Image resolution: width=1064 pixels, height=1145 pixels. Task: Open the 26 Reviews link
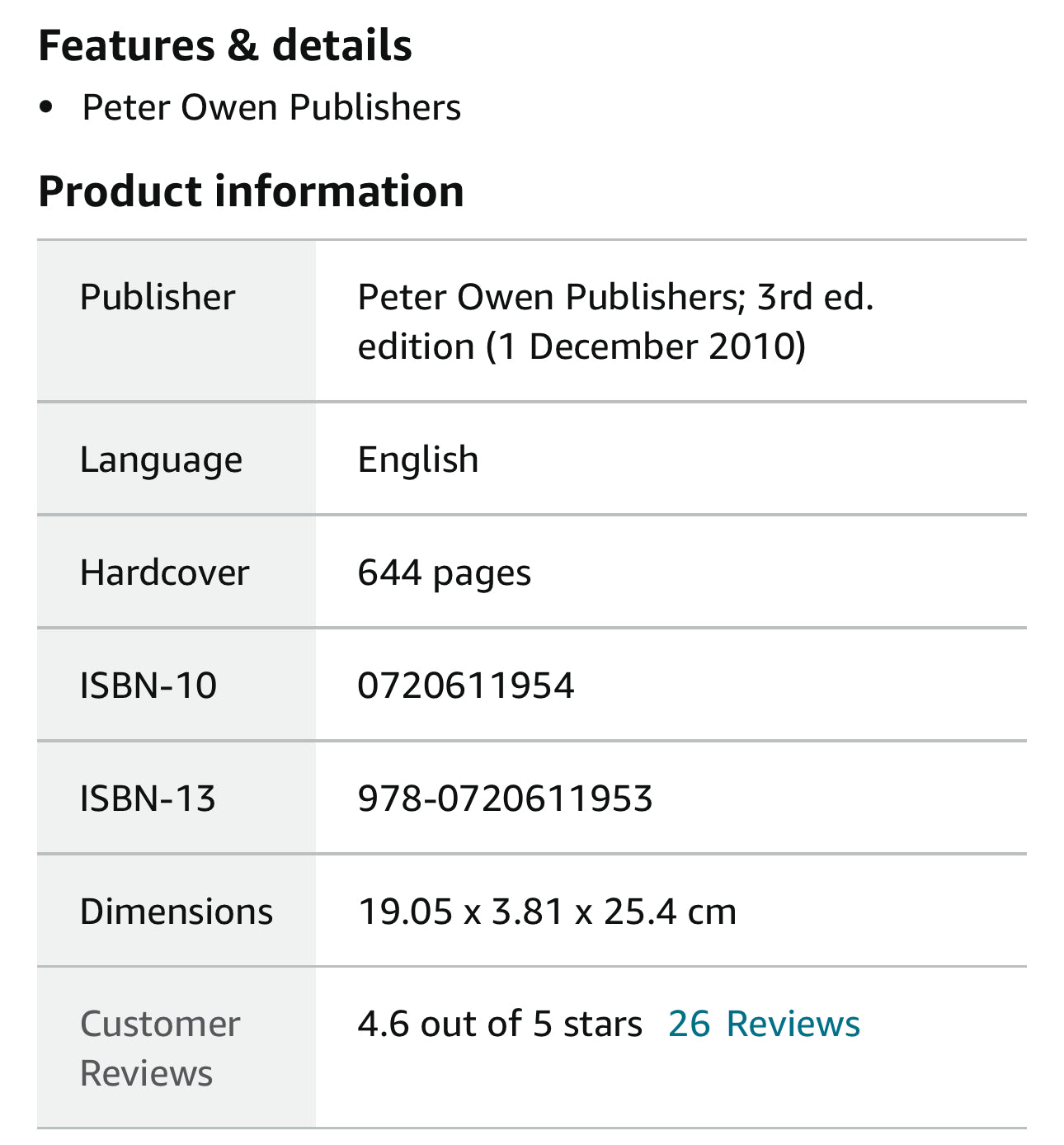(x=764, y=1024)
